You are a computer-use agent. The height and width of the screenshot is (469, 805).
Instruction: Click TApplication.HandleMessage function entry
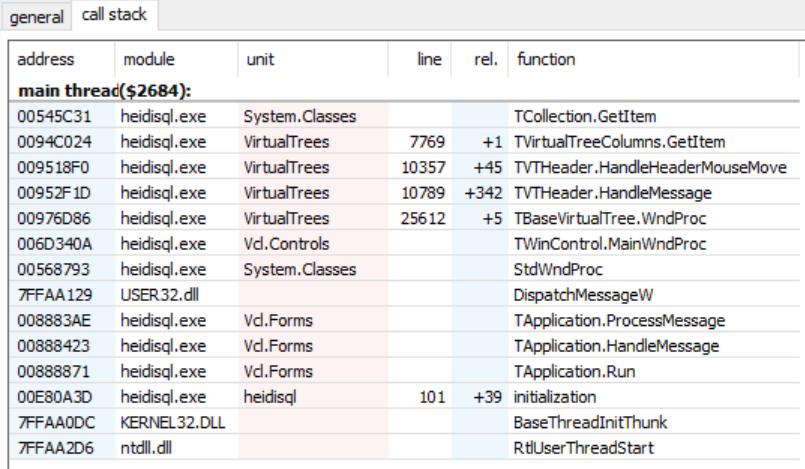[616, 346]
